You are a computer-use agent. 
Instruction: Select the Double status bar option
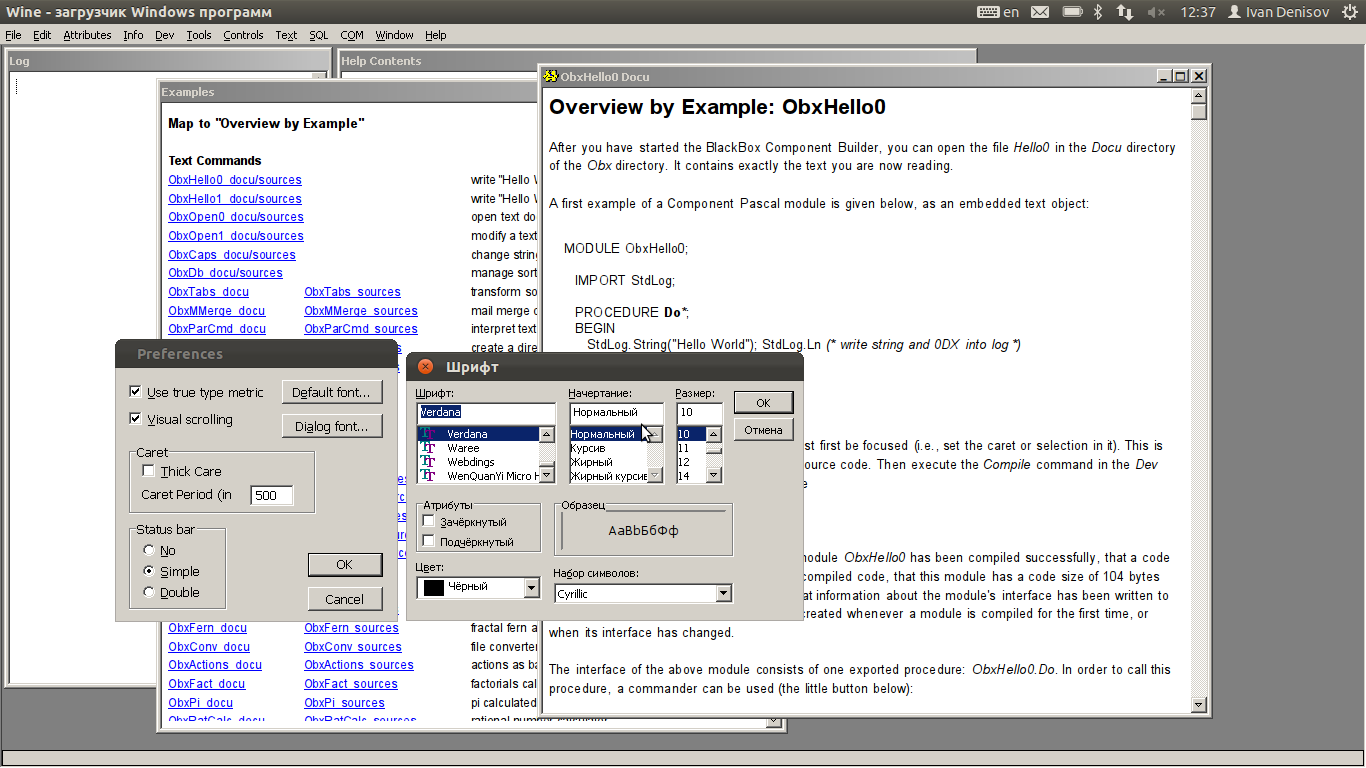click(149, 592)
